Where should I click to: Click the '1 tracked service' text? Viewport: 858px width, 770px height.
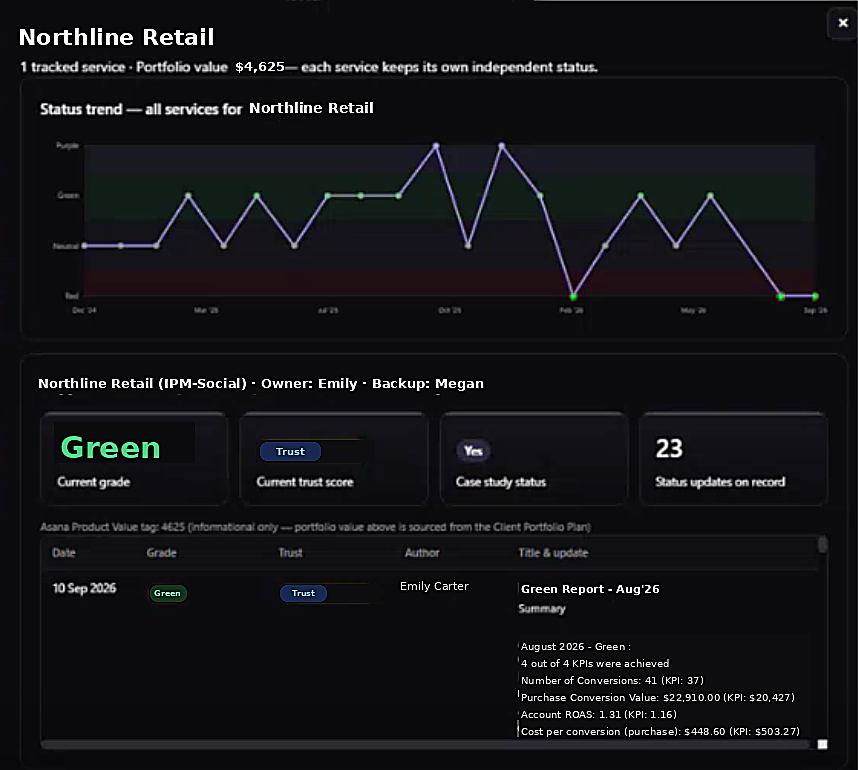pos(73,67)
